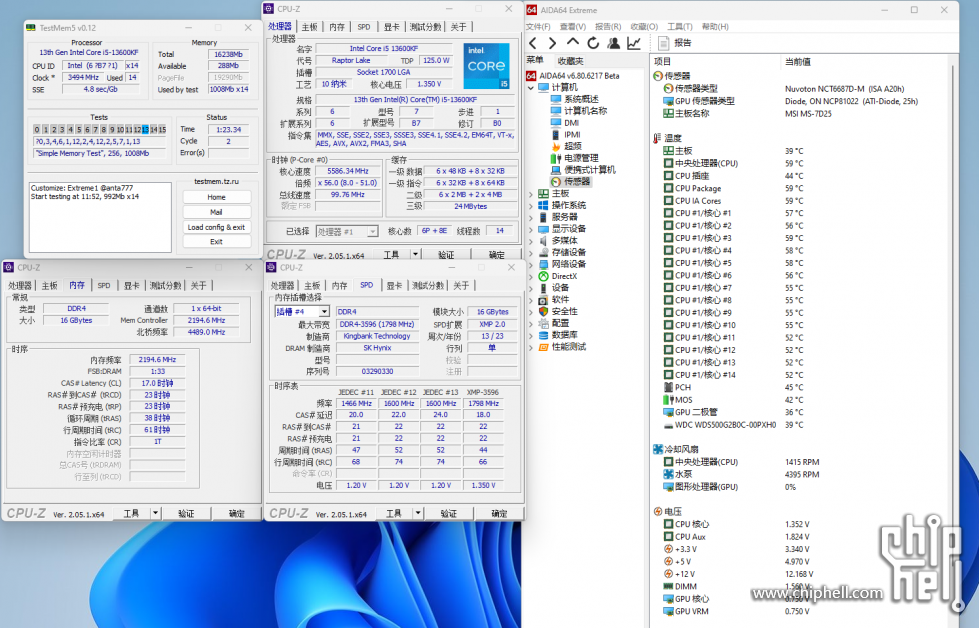Select 操作系统 Windows logo entry
This screenshot has width=979, height=628.
pos(563,205)
